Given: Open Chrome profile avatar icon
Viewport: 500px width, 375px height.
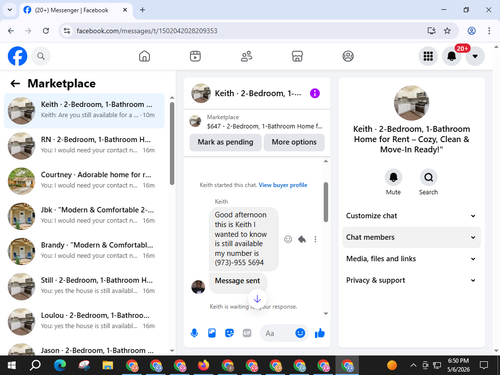Looking at the screenshot, I should click(x=471, y=31).
